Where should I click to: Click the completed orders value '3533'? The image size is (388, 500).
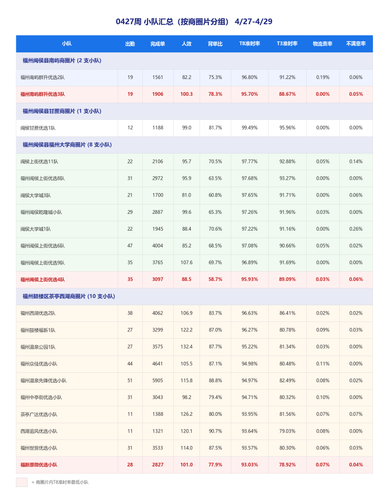158,448
